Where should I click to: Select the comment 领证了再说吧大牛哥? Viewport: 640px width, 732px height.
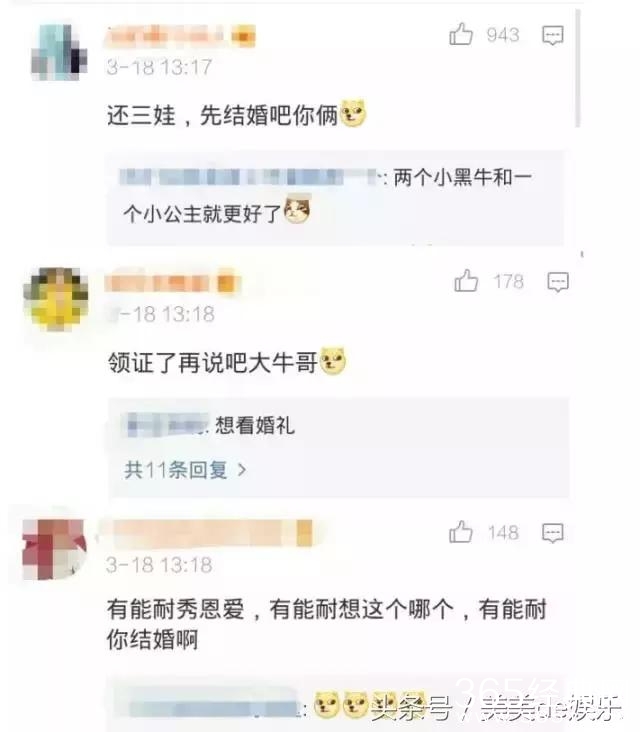pos(226,362)
